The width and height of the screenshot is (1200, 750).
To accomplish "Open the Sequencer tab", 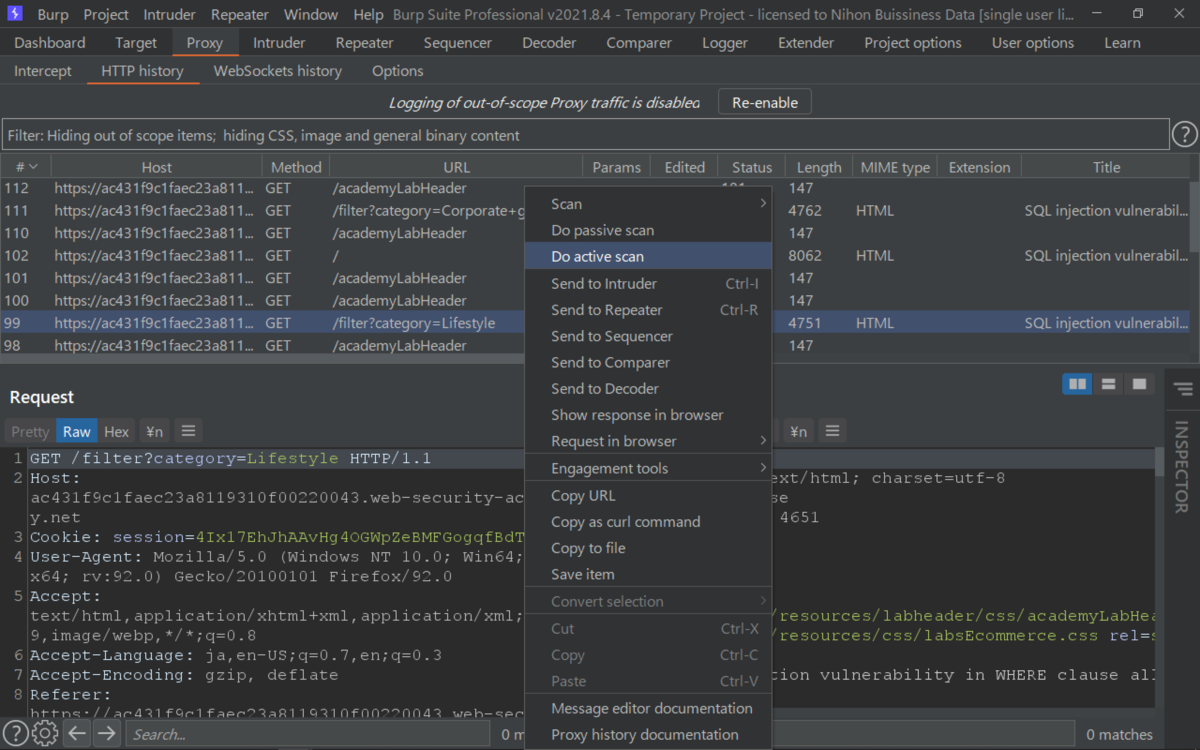I will 458,43.
